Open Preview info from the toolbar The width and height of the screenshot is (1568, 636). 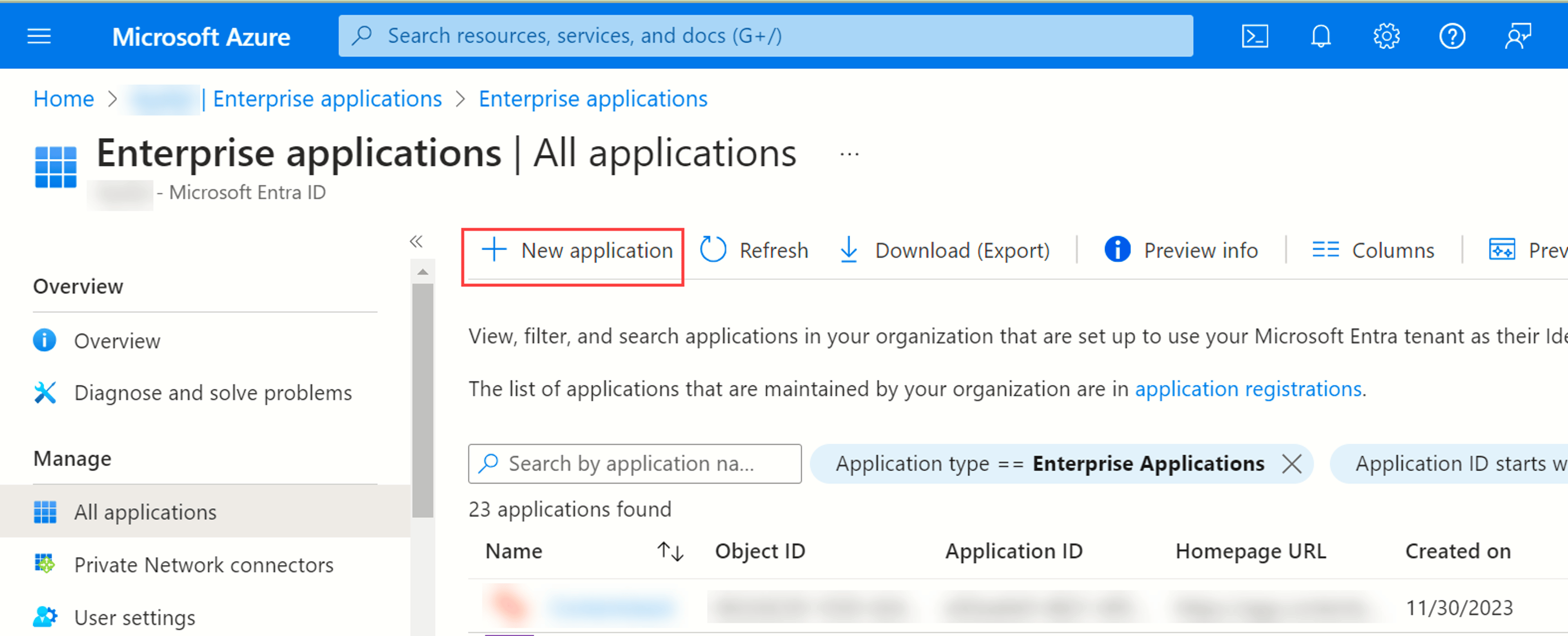pos(1181,250)
